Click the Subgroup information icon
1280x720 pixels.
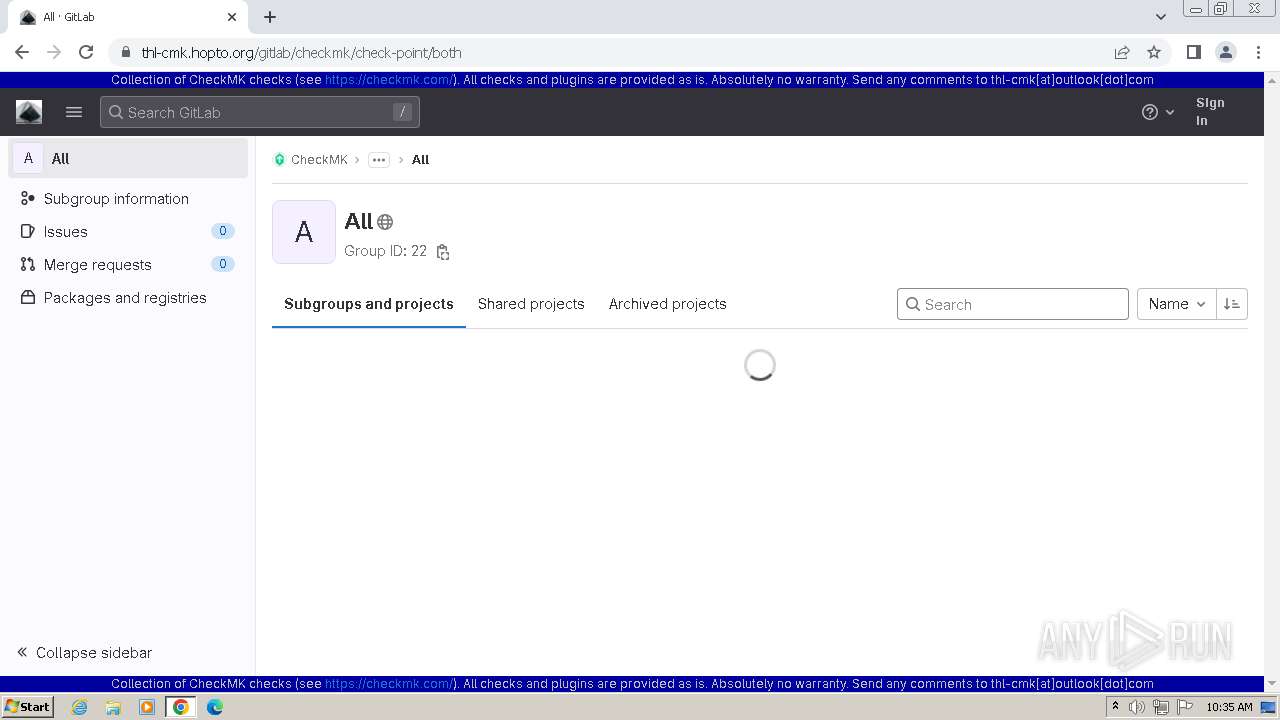(27, 198)
